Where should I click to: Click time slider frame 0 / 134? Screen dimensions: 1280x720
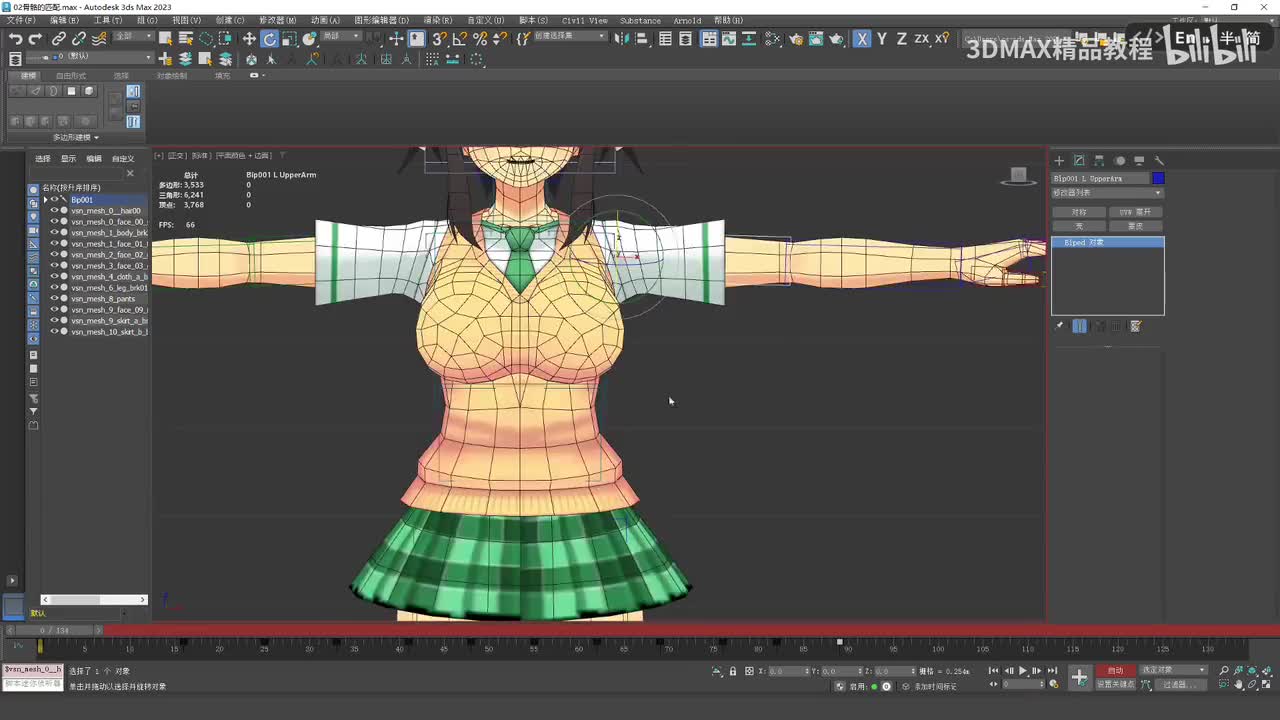(55, 630)
